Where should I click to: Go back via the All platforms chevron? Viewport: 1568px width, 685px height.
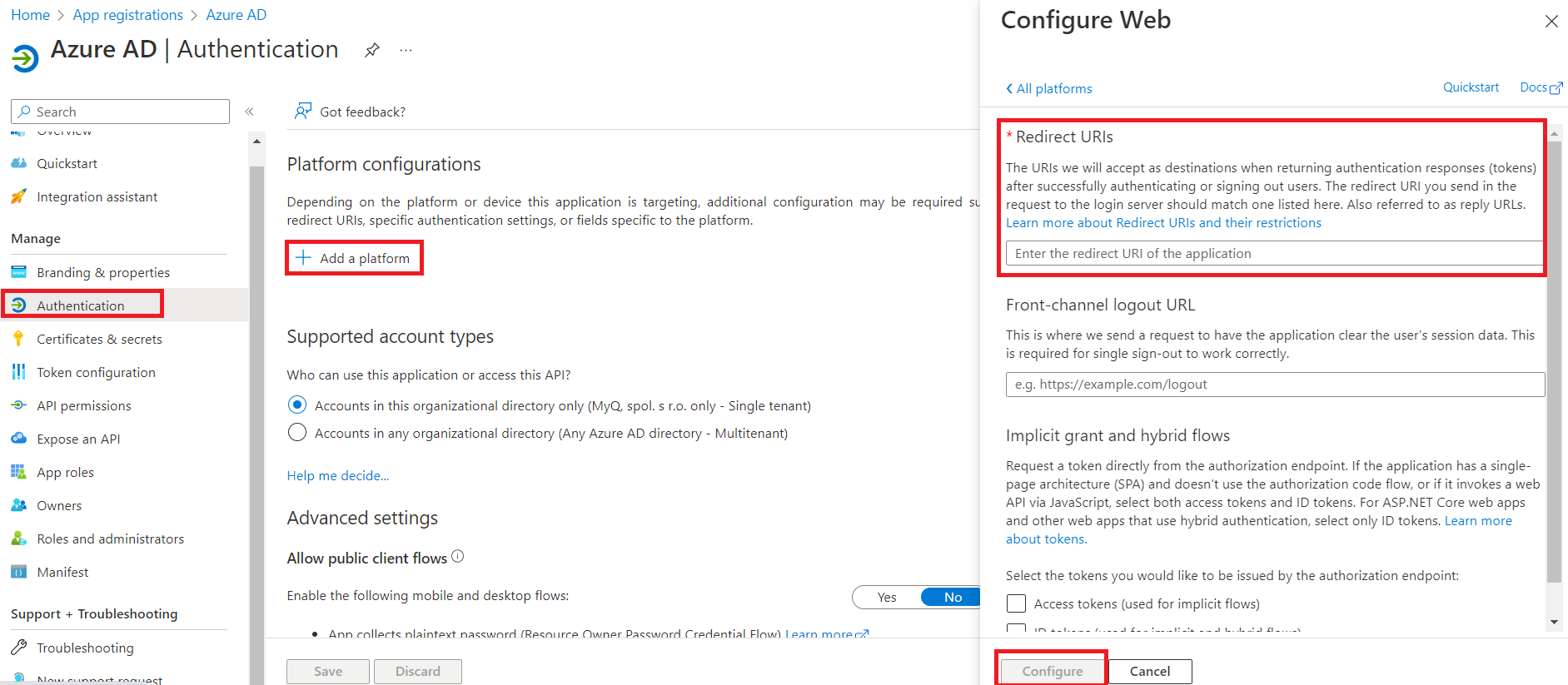pos(1048,88)
